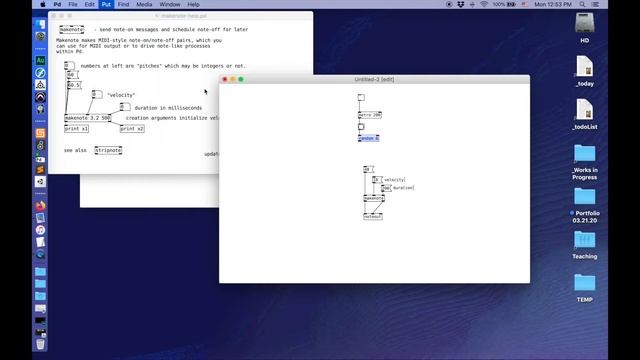Open the Apple menu

pos(43,4)
